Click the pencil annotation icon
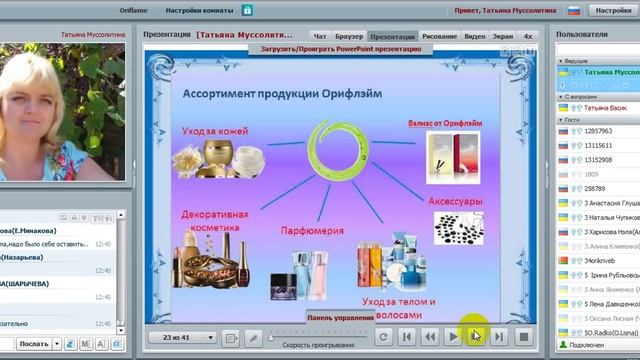 click(x=253, y=338)
